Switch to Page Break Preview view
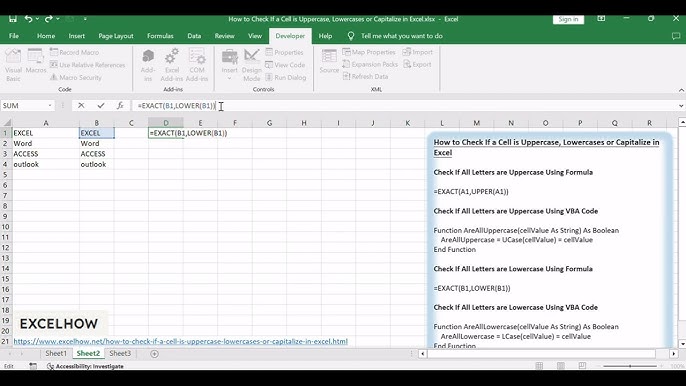The width and height of the screenshot is (686, 386). tap(582, 366)
